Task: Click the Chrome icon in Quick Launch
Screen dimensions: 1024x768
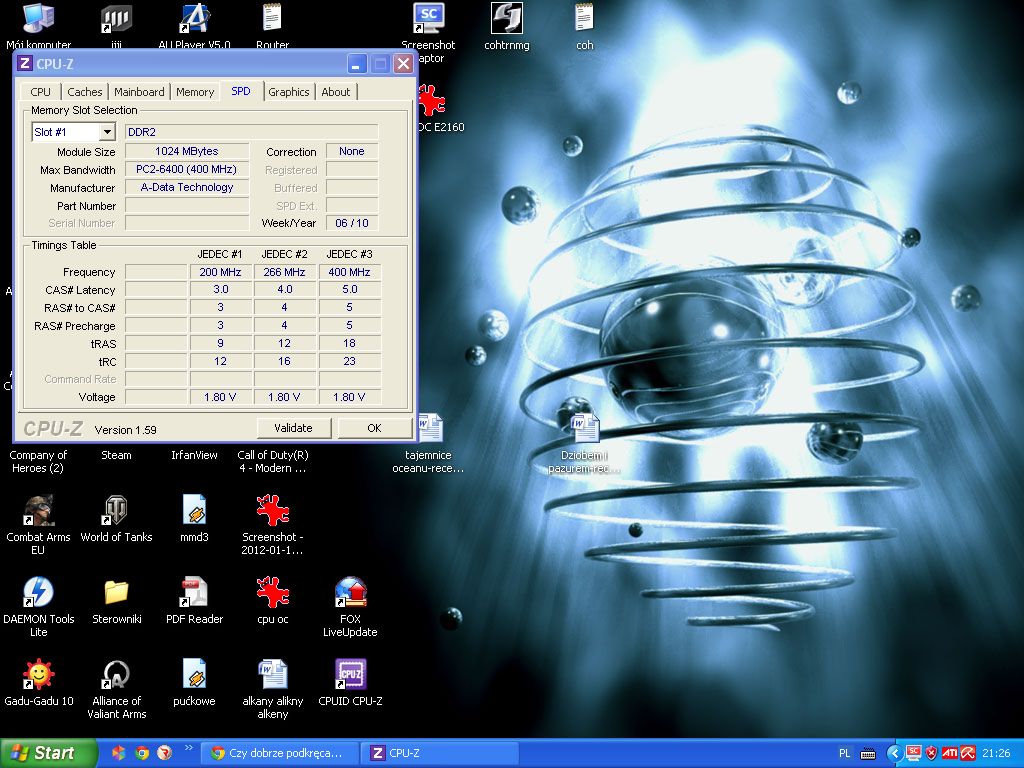Action: (x=142, y=753)
